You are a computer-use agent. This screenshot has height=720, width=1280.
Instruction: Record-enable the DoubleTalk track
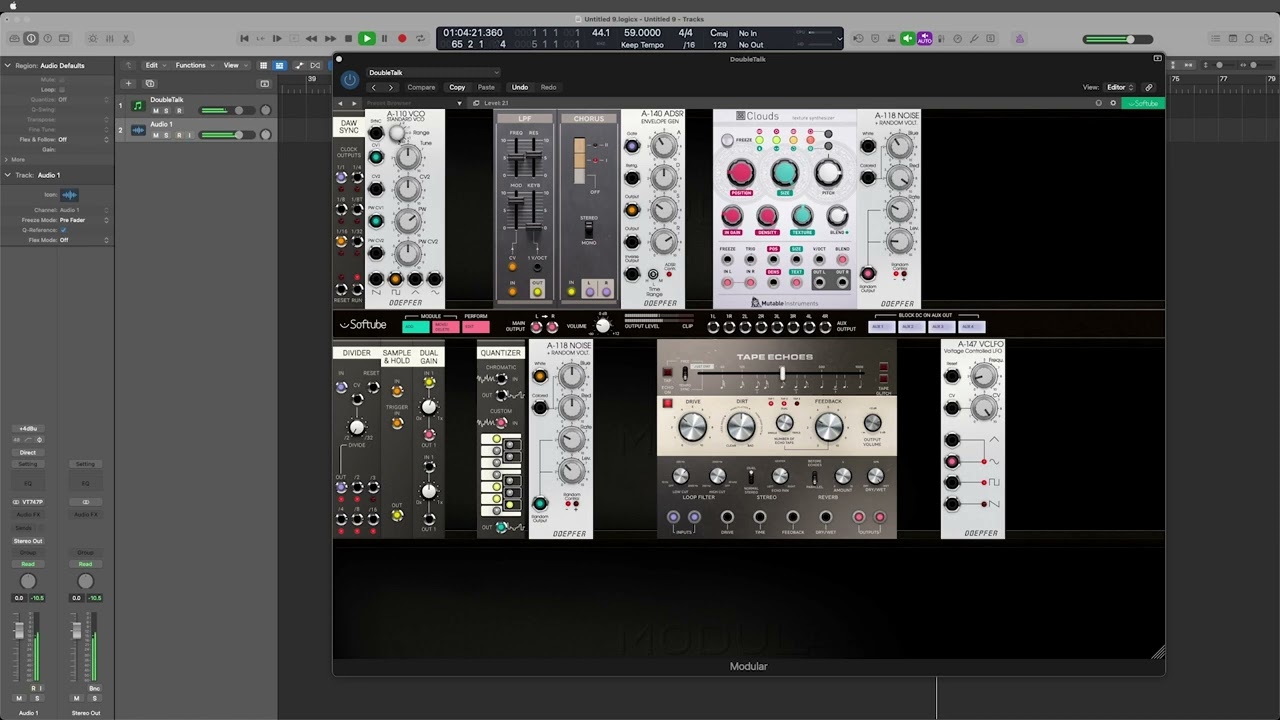(179, 111)
